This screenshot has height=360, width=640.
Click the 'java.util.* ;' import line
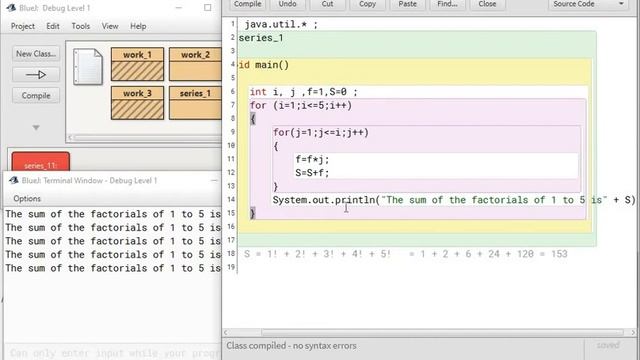click(281, 24)
